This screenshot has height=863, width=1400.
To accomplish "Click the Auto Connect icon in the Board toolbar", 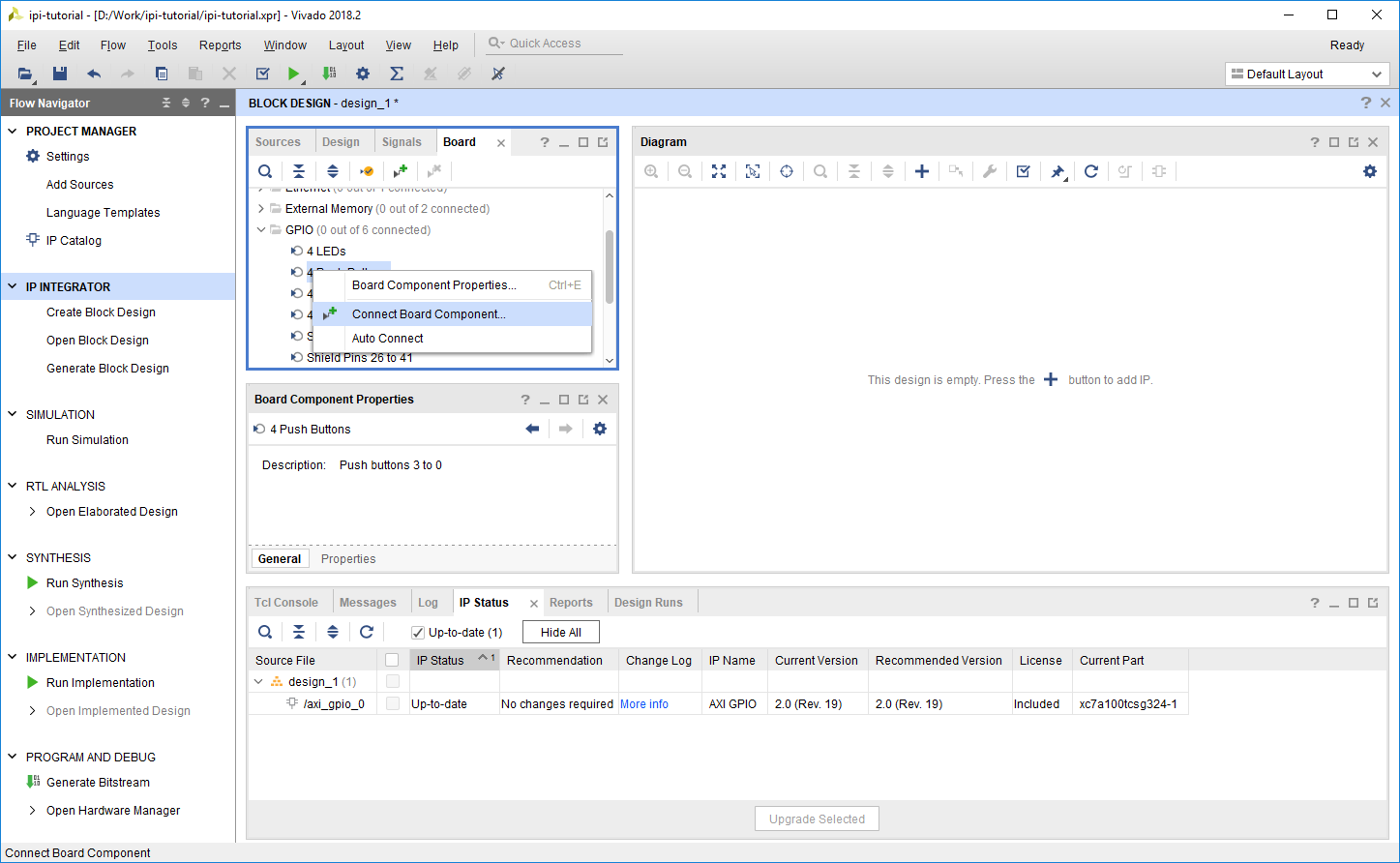I will pyautogui.click(x=367, y=171).
